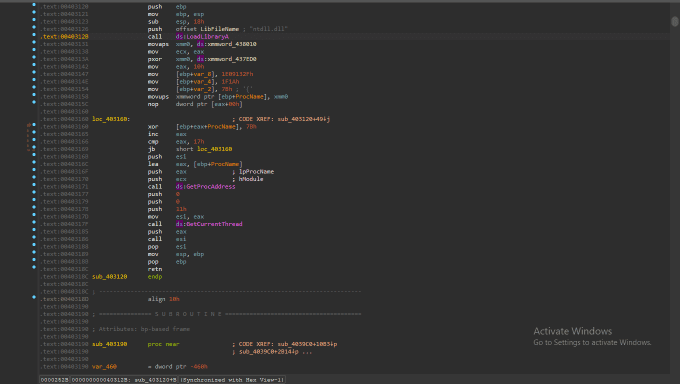Click the var_460 stack variable name
This screenshot has height=384, width=680.
click(104, 367)
